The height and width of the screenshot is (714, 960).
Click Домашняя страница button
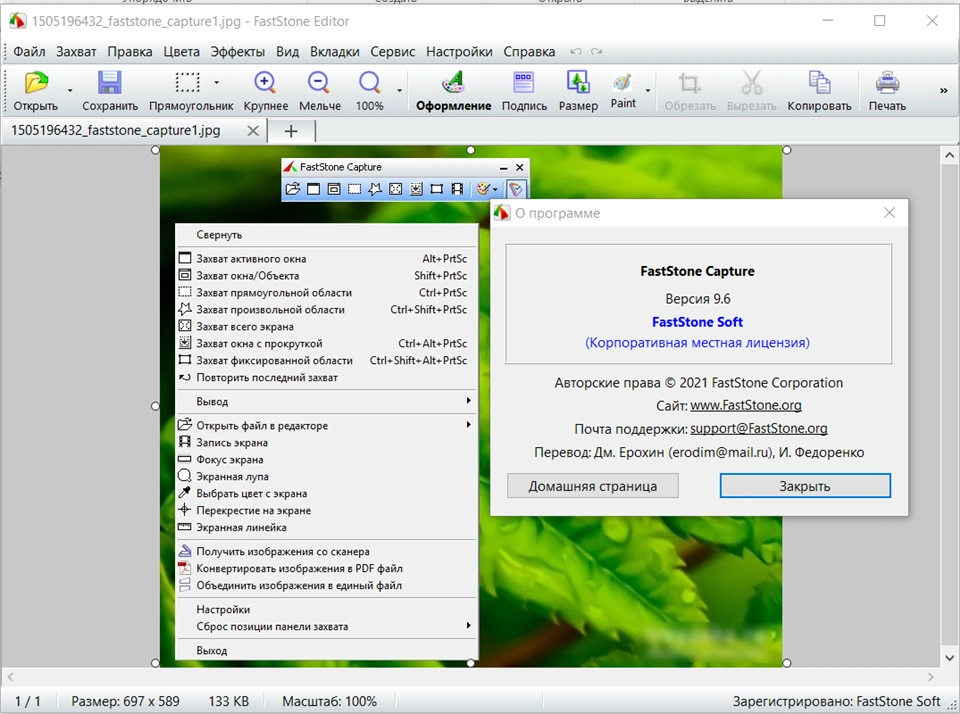[x=593, y=486]
